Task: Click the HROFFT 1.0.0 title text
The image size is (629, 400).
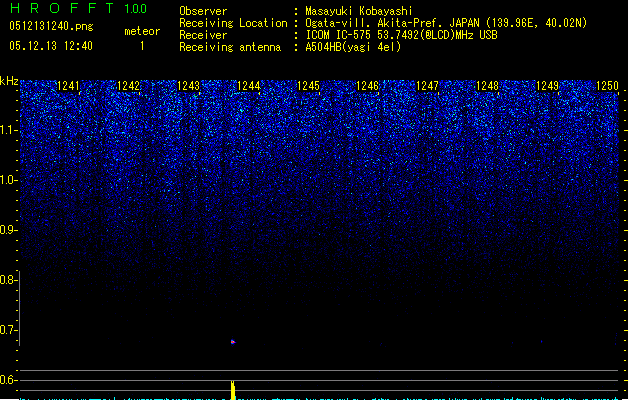Action: coord(78,8)
